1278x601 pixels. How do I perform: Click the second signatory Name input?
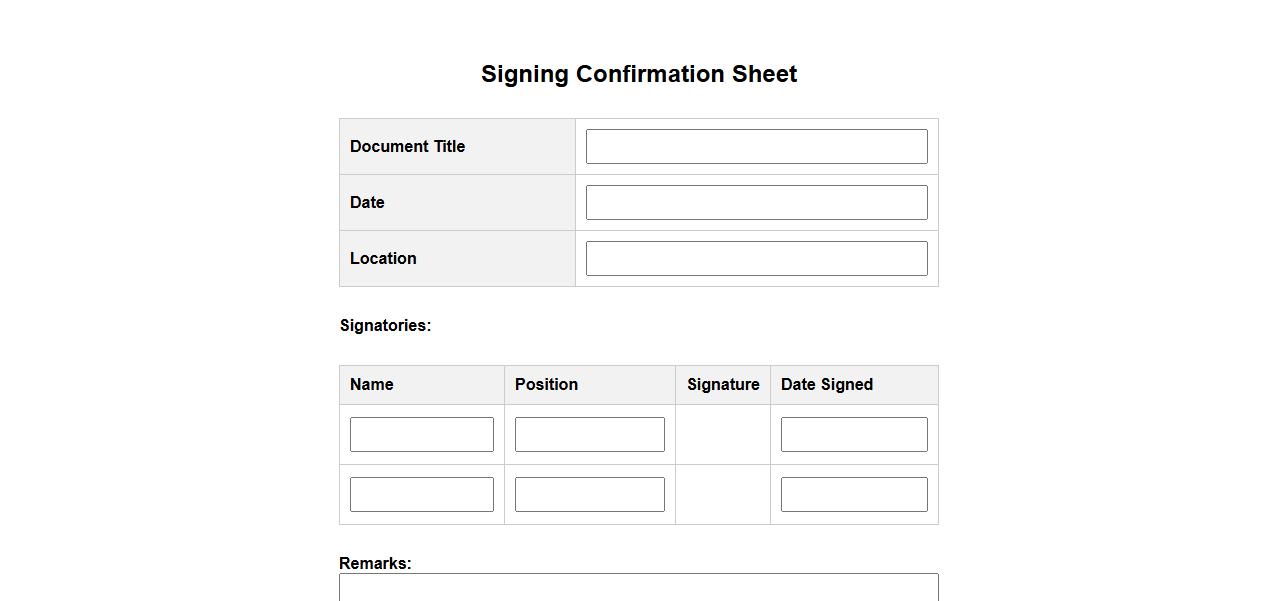pos(421,495)
